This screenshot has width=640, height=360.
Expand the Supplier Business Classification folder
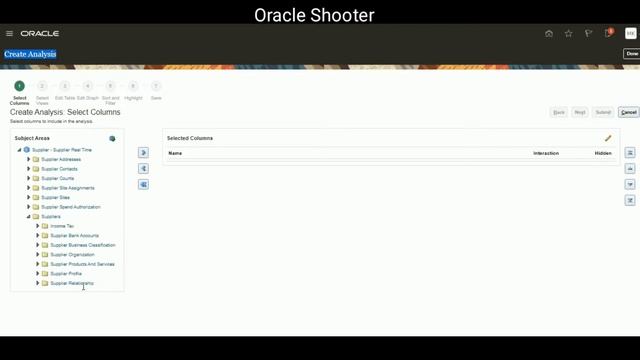38,245
